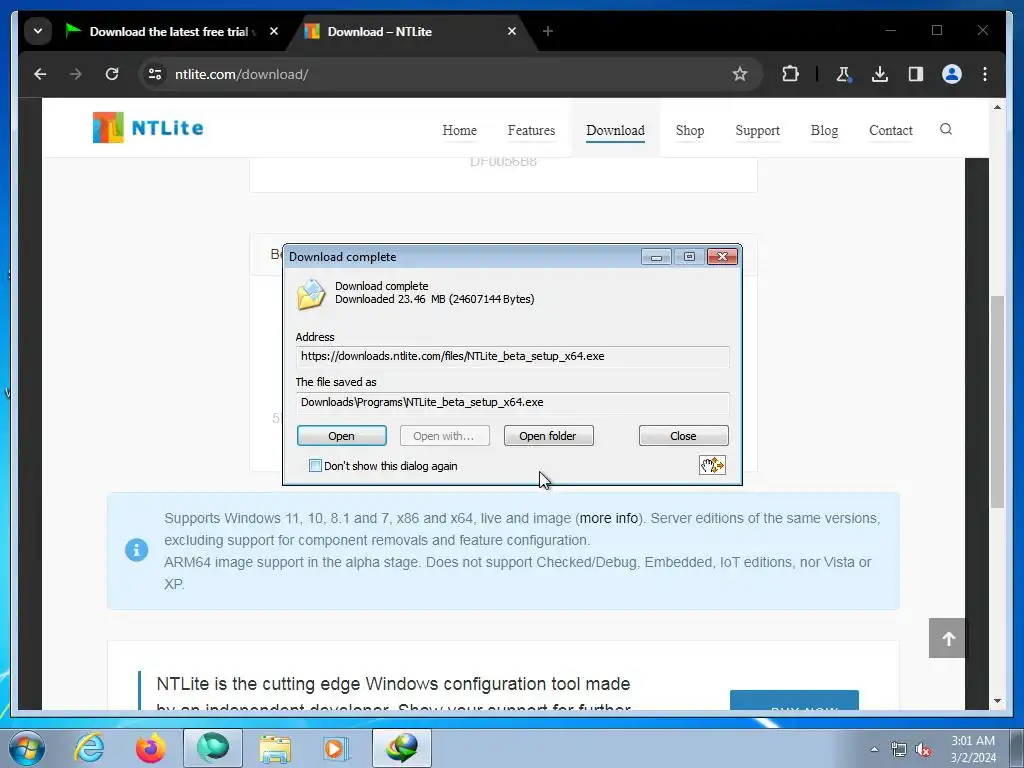
Task: Click the Address field with download URL
Action: (x=513, y=357)
